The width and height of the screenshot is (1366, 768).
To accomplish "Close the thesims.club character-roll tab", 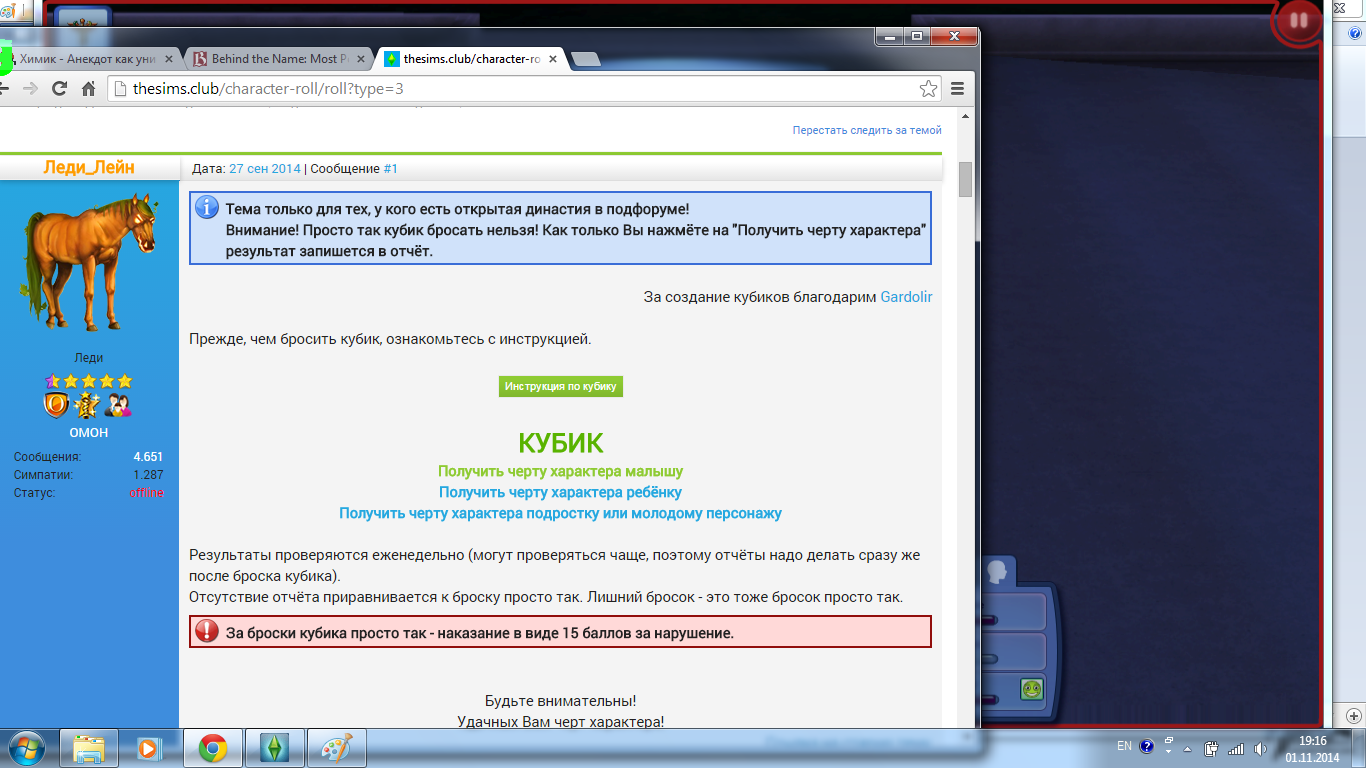I will coord(553,59).
